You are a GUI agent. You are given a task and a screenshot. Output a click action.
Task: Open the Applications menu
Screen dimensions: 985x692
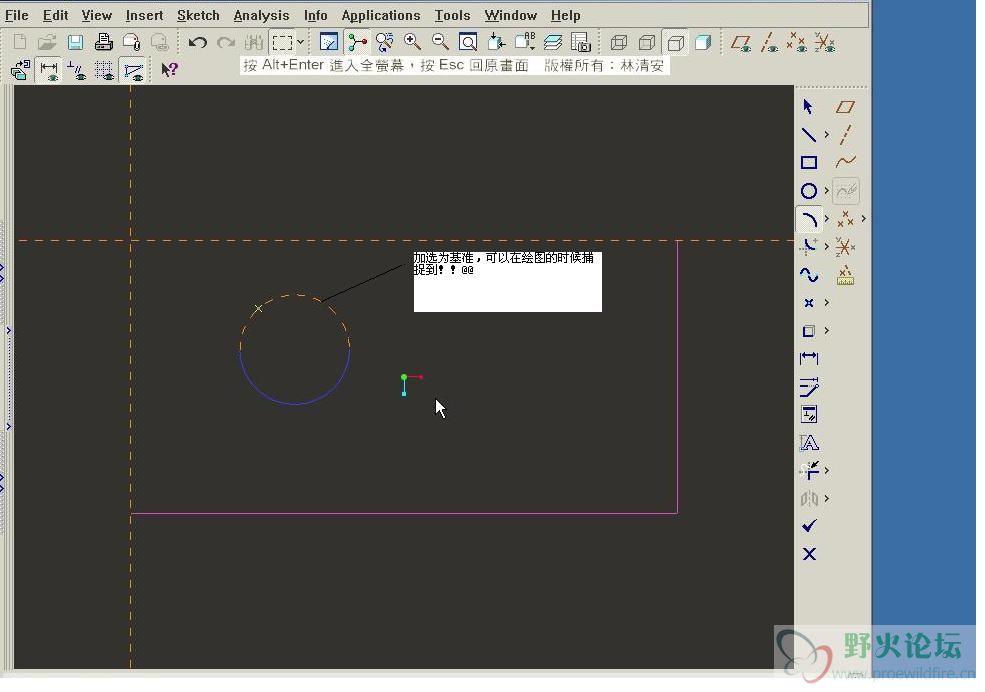381,15
